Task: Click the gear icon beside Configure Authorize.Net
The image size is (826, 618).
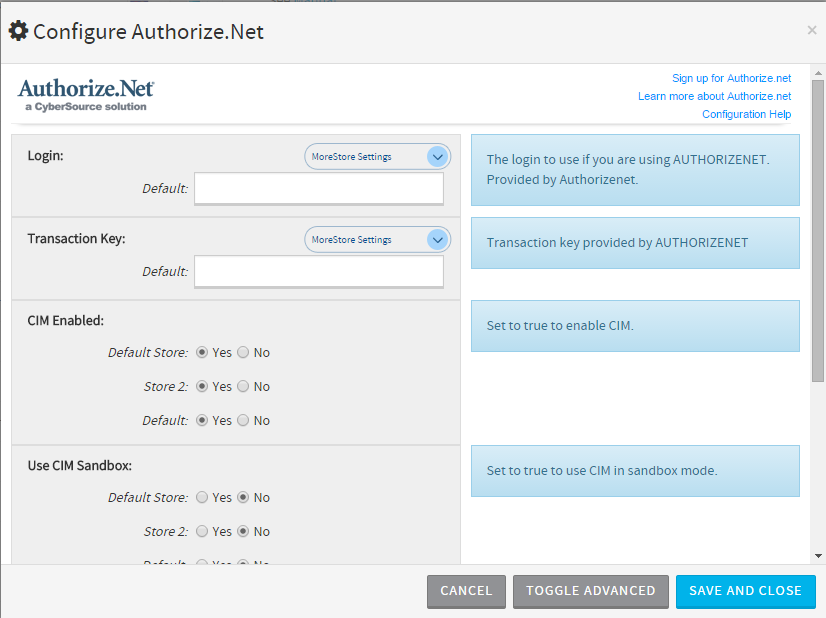Action: coord(18,30)
